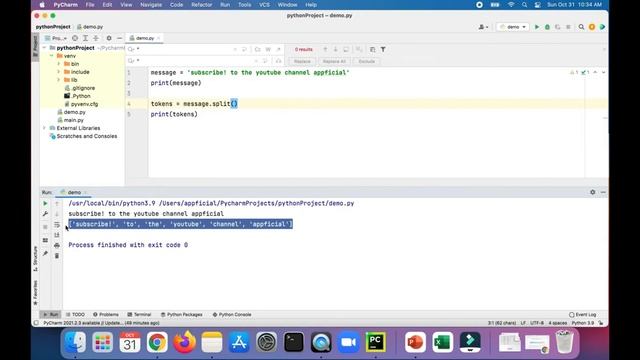Toggle match case option in find field
640x360 pixels.
click(x=258, y=49)
